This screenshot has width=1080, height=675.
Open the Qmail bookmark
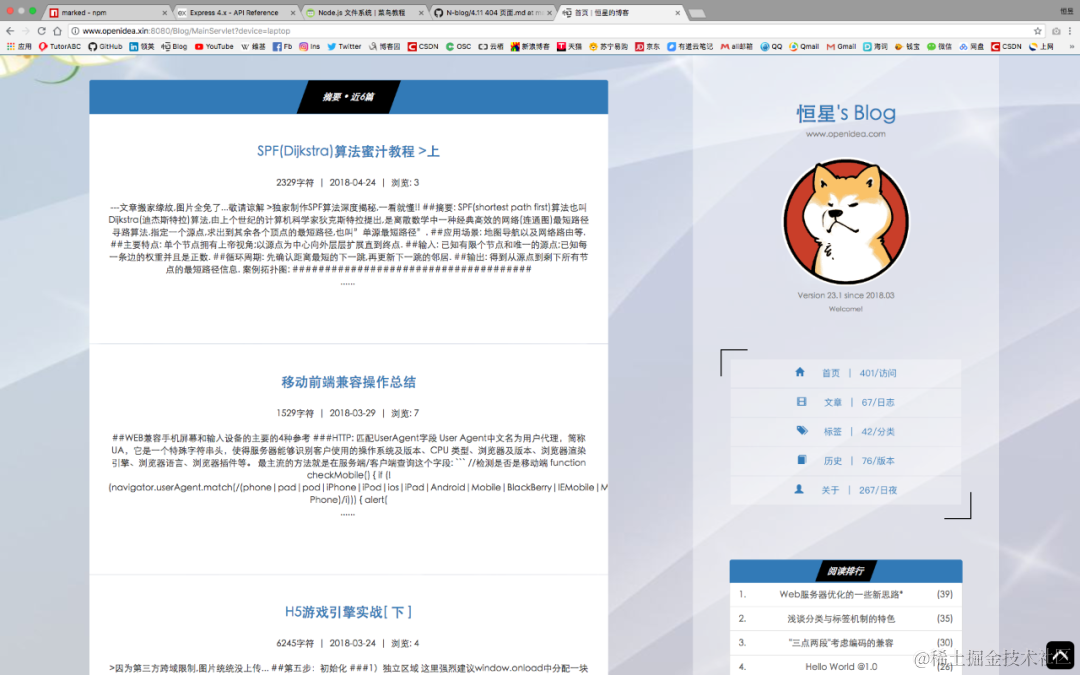click(x=804, y=47)
